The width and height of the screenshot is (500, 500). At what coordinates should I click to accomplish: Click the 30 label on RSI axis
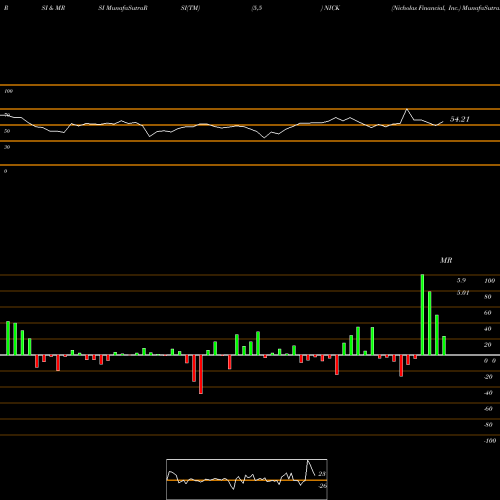(7, 147)
